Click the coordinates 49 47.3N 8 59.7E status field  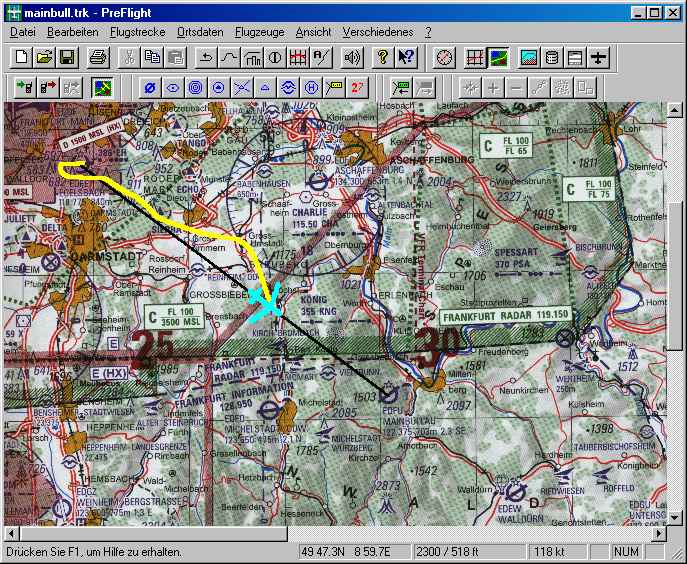tap(355, 551)
